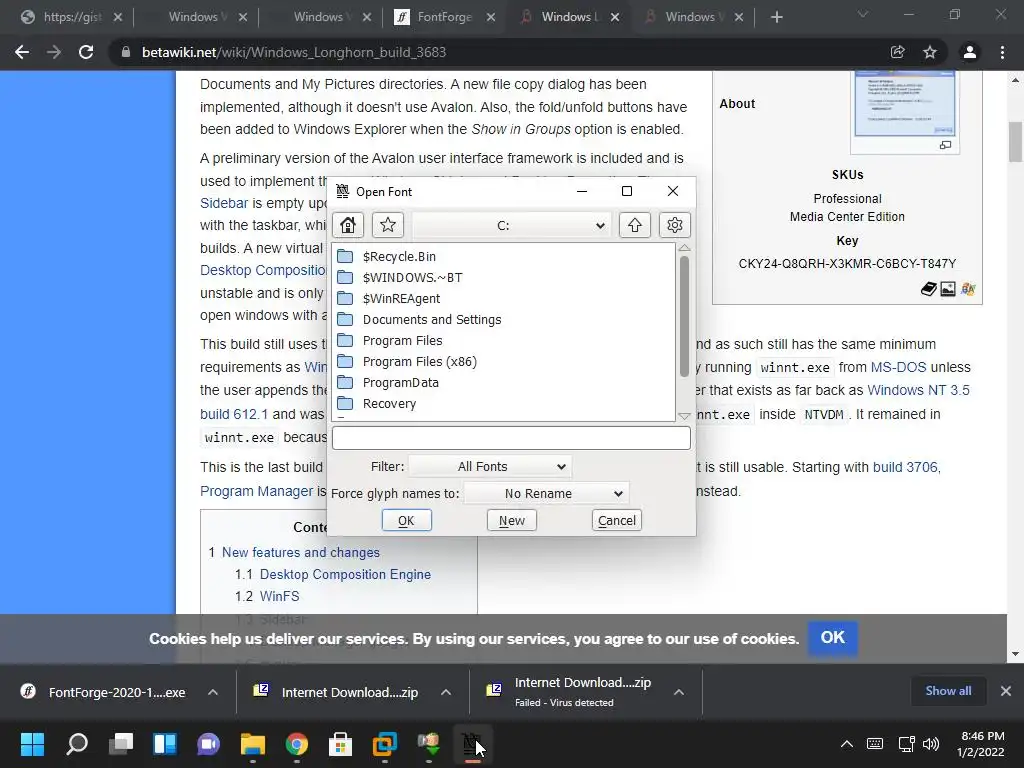Open the Sidebar wiki link
The image size is (1024, 768).
pyautogui.click(x=224, y=203)
